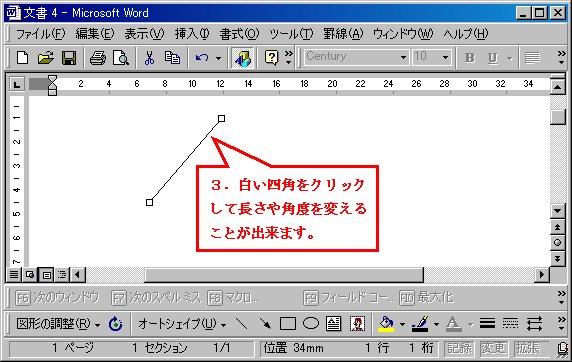
Task: Open the font size dropdown
Action: click(445, 57)
